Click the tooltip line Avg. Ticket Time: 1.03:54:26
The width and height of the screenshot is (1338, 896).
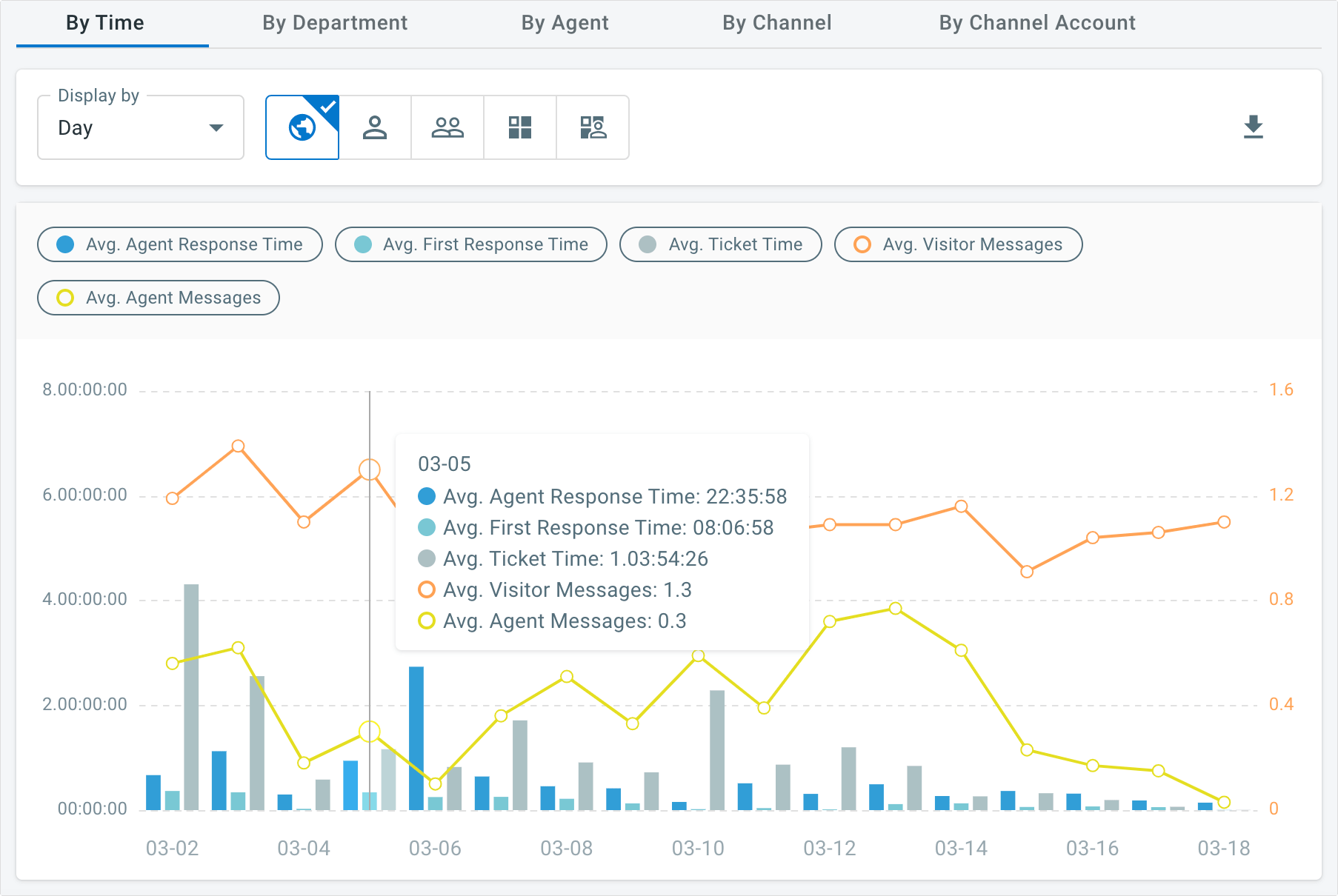[576, 559]
